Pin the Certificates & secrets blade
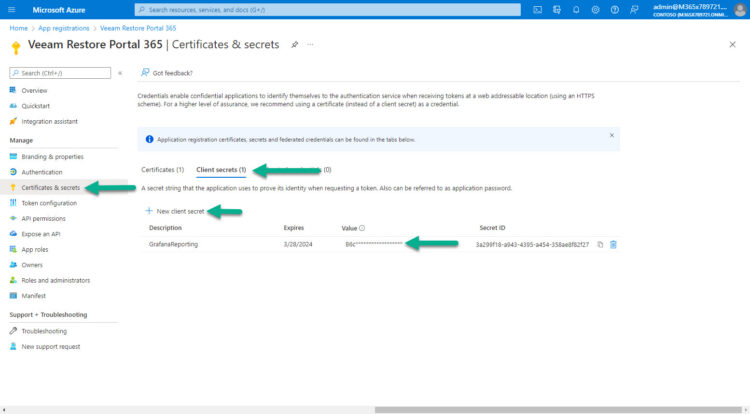This screenshot has height=414, width=750. 295,44
